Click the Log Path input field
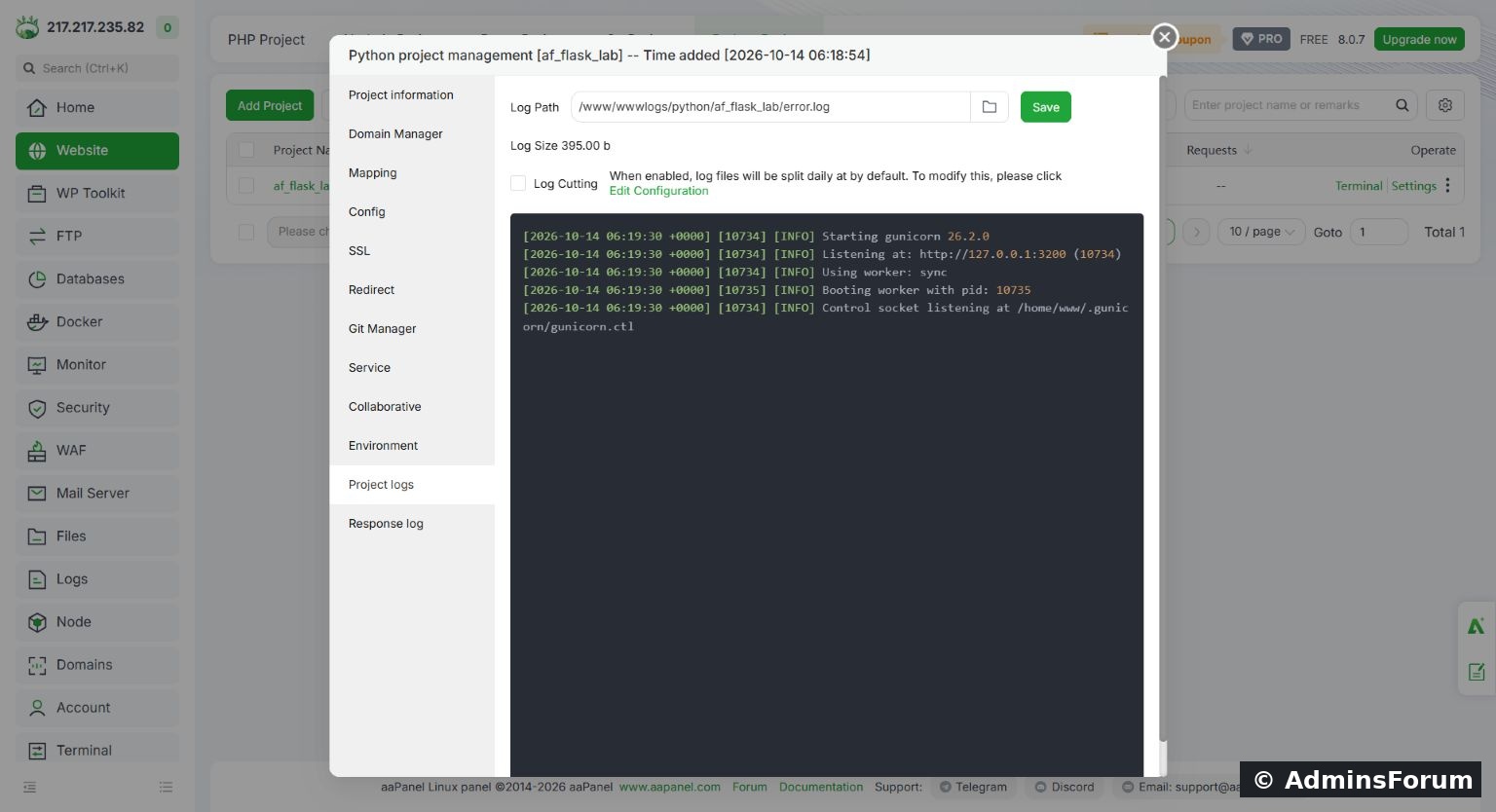 point(770,107)
